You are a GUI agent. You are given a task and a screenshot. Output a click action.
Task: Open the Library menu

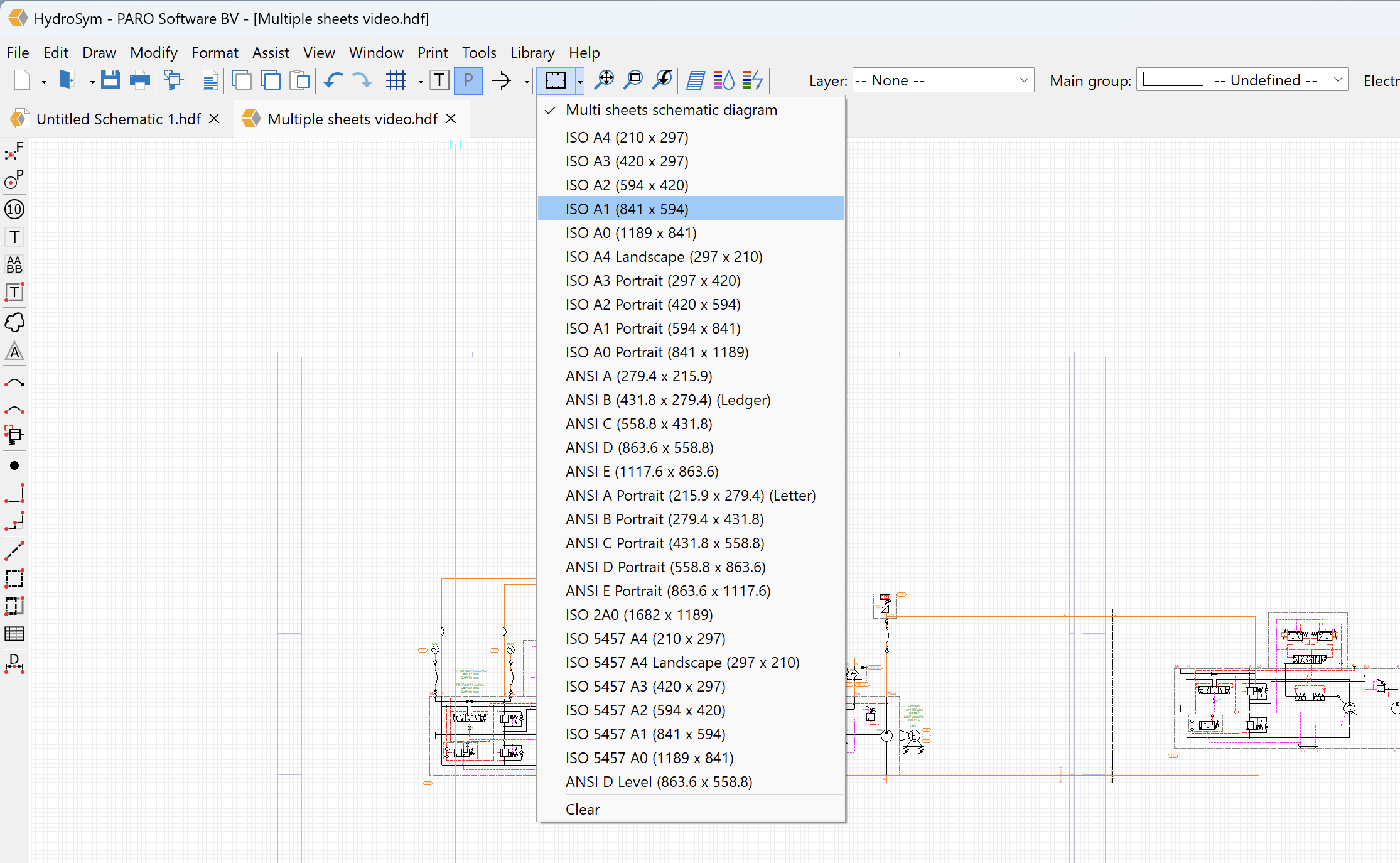pos(532,53)
